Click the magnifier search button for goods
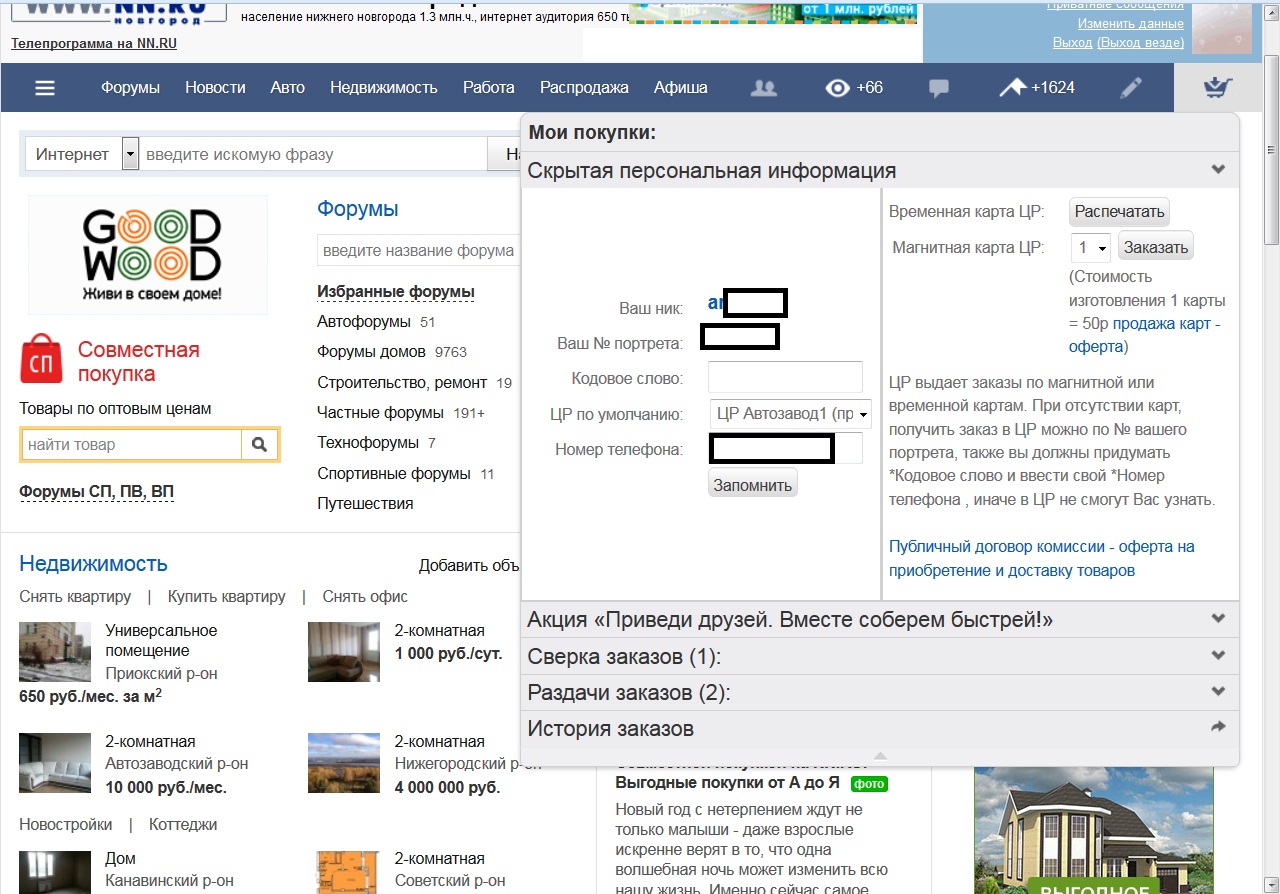 click(260, 444)
